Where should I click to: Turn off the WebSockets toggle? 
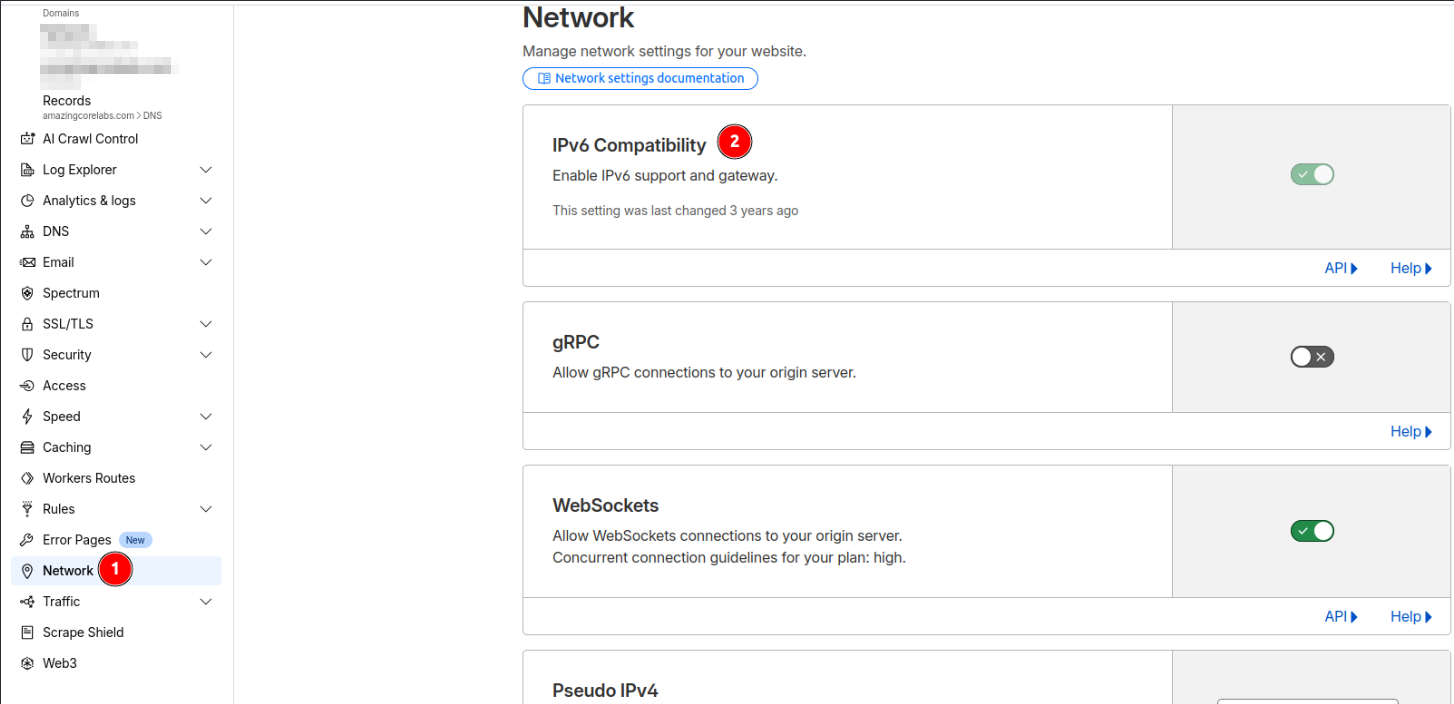1312,531
